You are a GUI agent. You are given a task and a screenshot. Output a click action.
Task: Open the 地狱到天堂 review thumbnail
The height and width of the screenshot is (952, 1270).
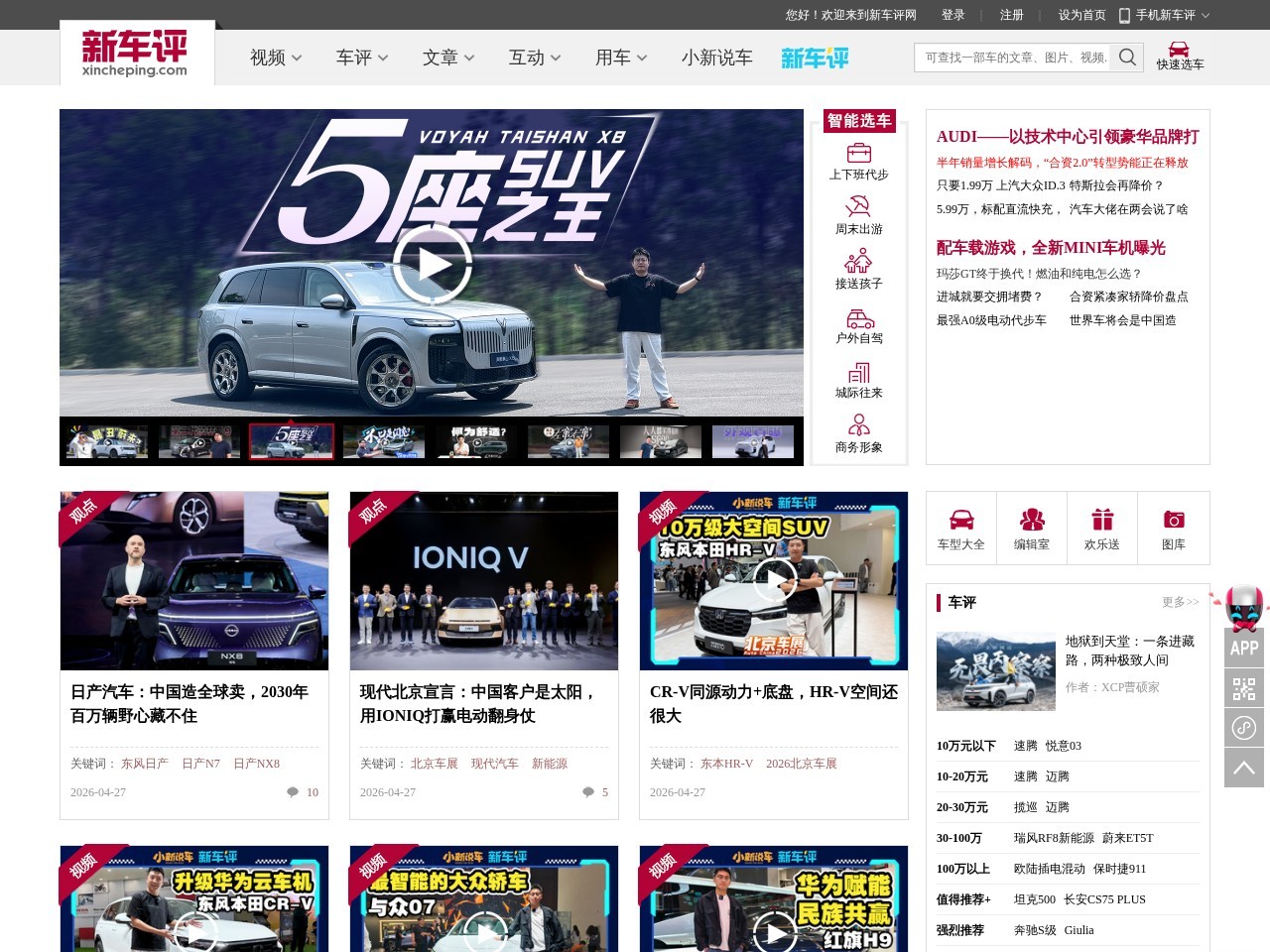pos(996,671)
